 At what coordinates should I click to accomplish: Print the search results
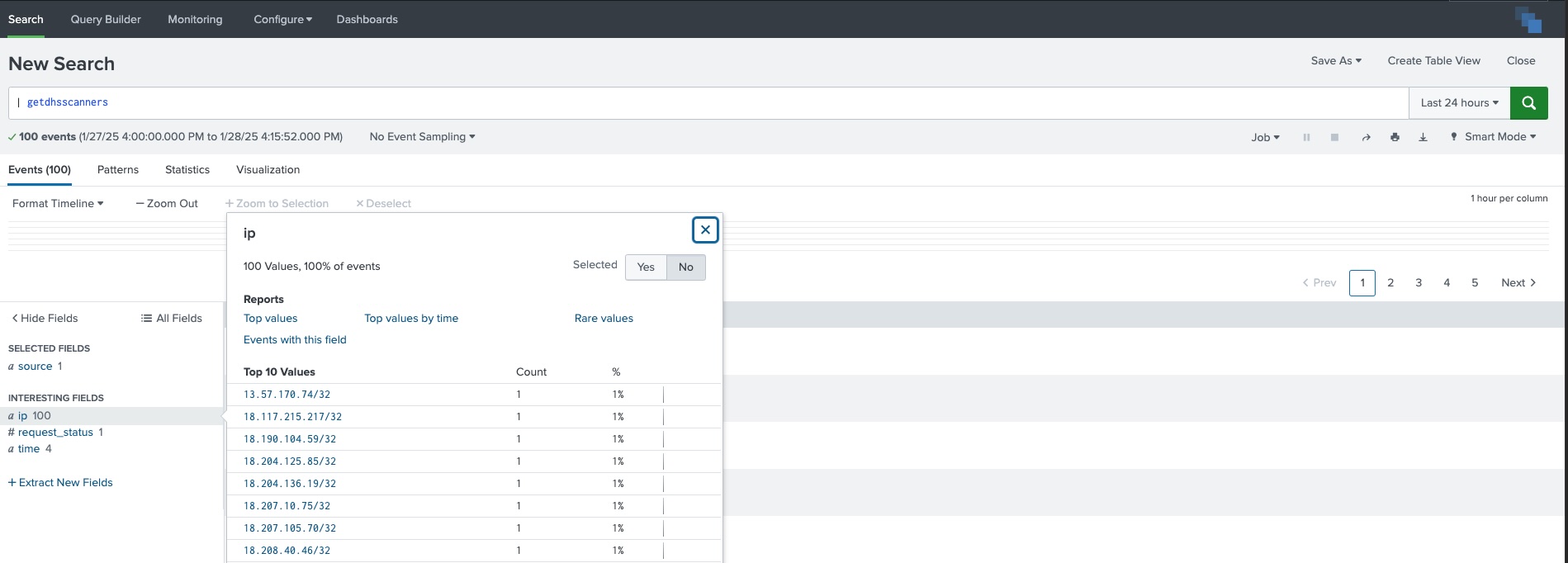point(1395,137)
